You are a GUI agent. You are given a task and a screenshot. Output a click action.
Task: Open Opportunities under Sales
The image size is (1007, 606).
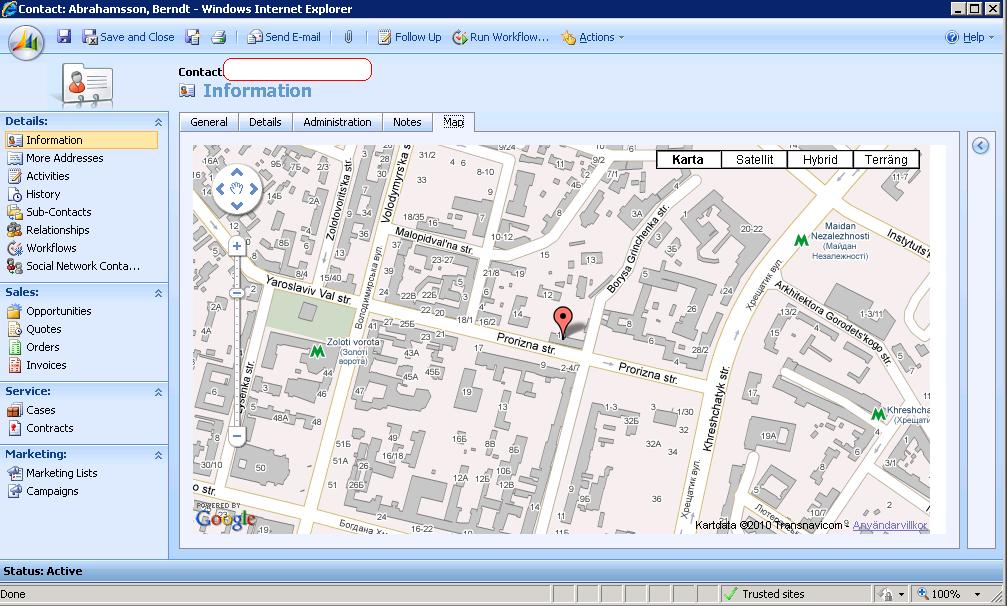[x=49, y=311]
